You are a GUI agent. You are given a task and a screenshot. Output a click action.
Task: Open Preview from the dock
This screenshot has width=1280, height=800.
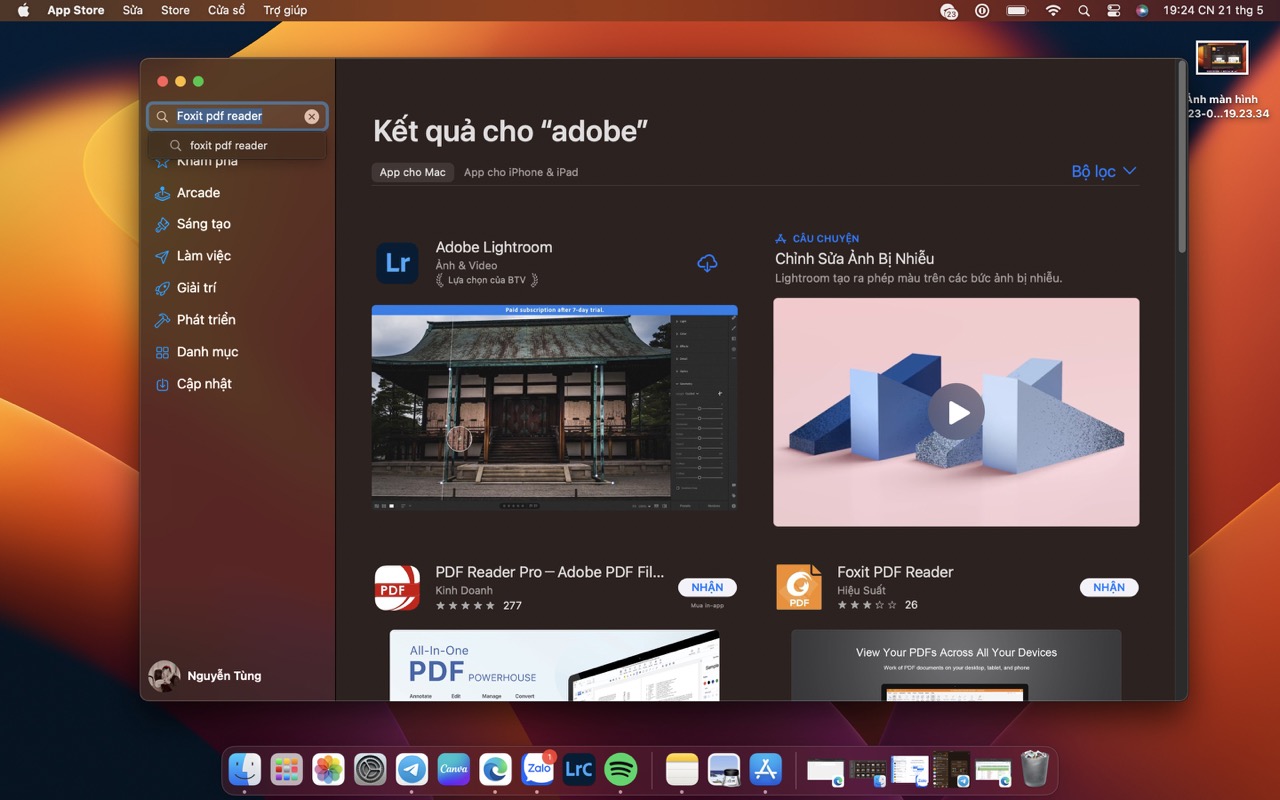pos(724,769)
